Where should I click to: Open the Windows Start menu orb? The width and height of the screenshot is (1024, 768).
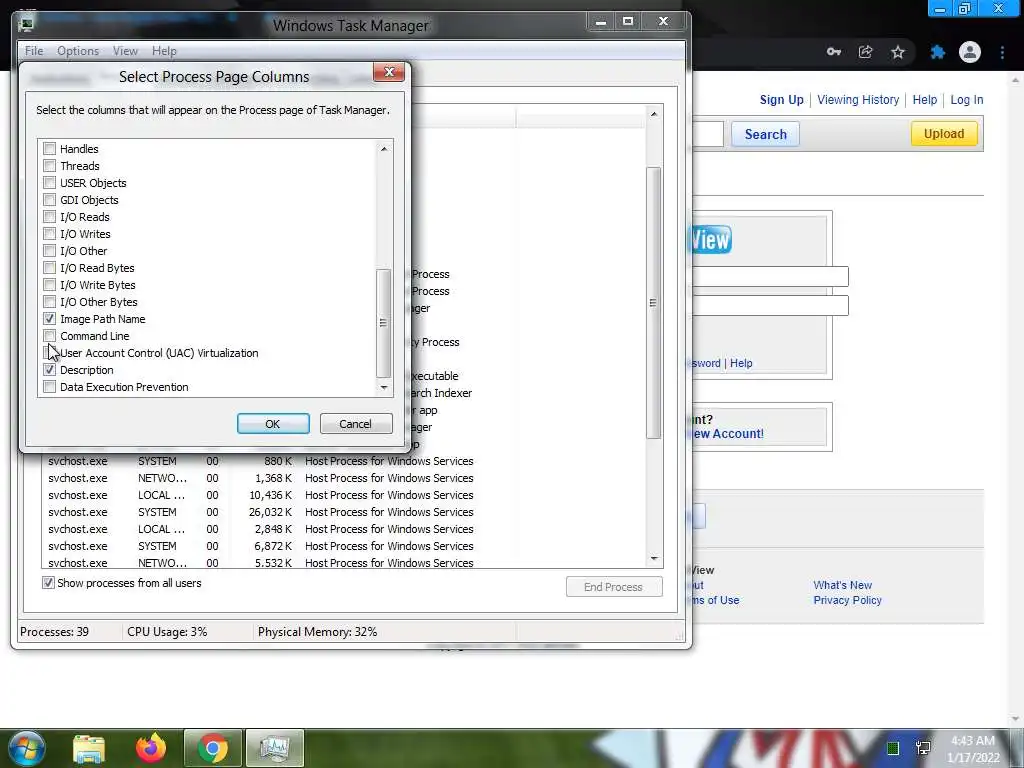[26, 748]
